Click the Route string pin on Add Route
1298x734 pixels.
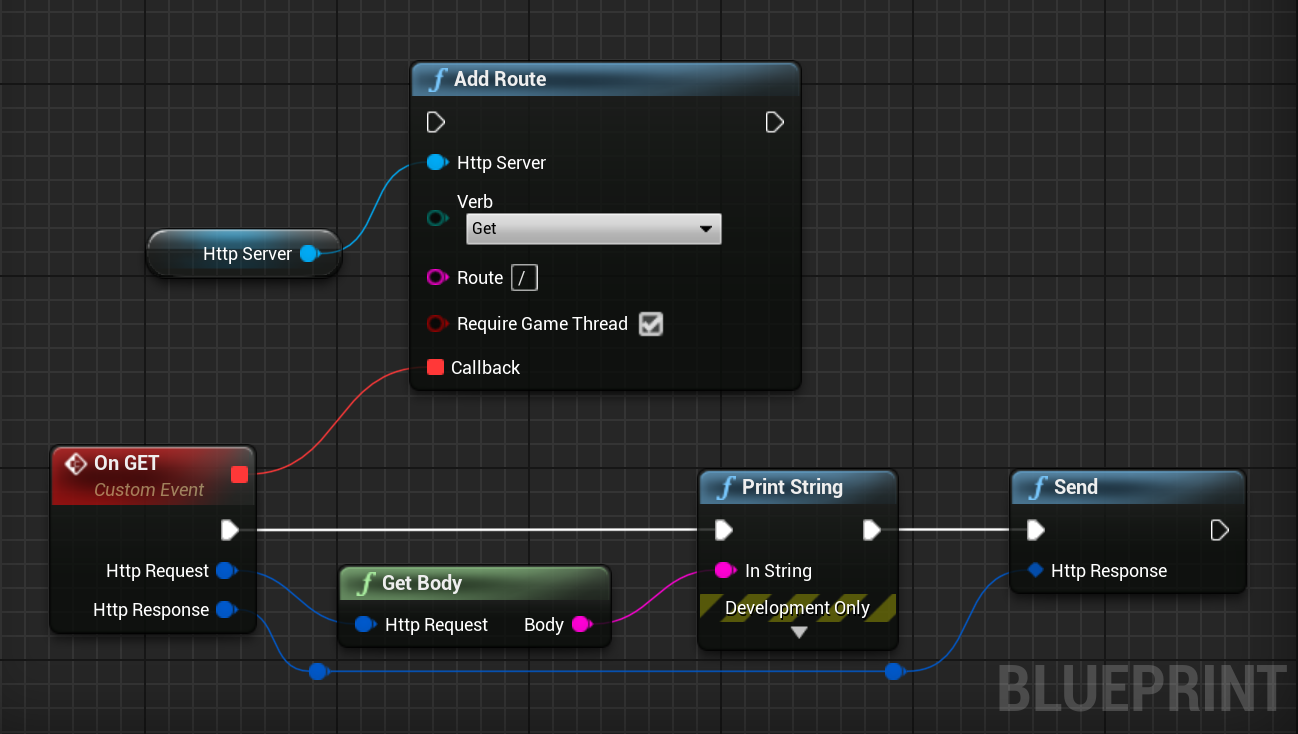(x=437, y=278)
